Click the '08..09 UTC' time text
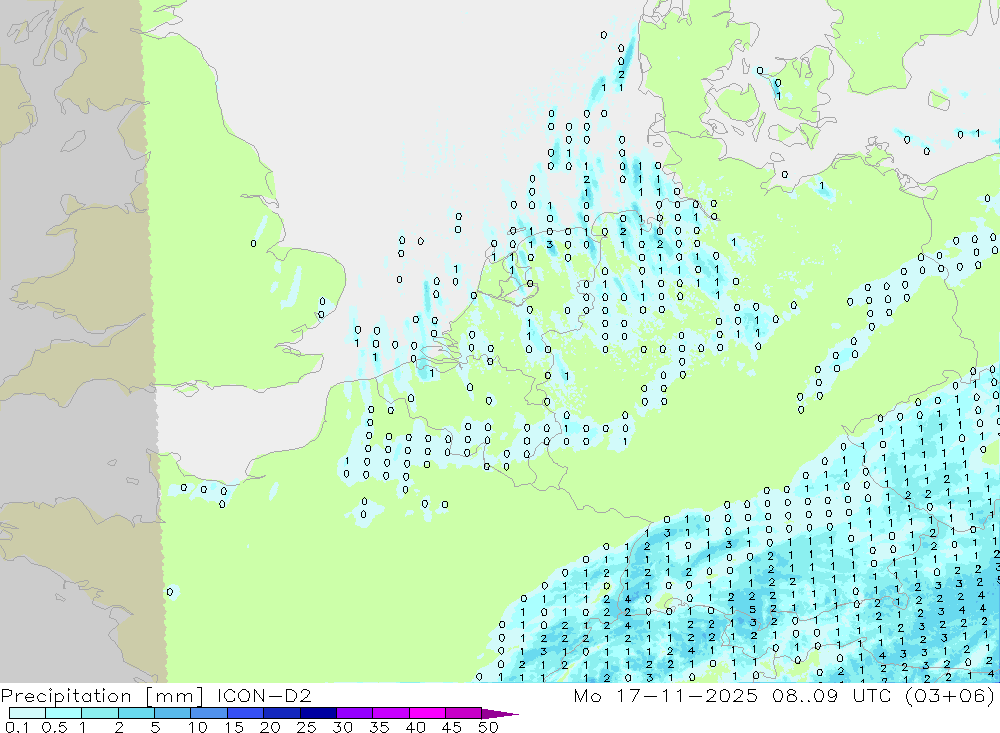 [830, 695]
